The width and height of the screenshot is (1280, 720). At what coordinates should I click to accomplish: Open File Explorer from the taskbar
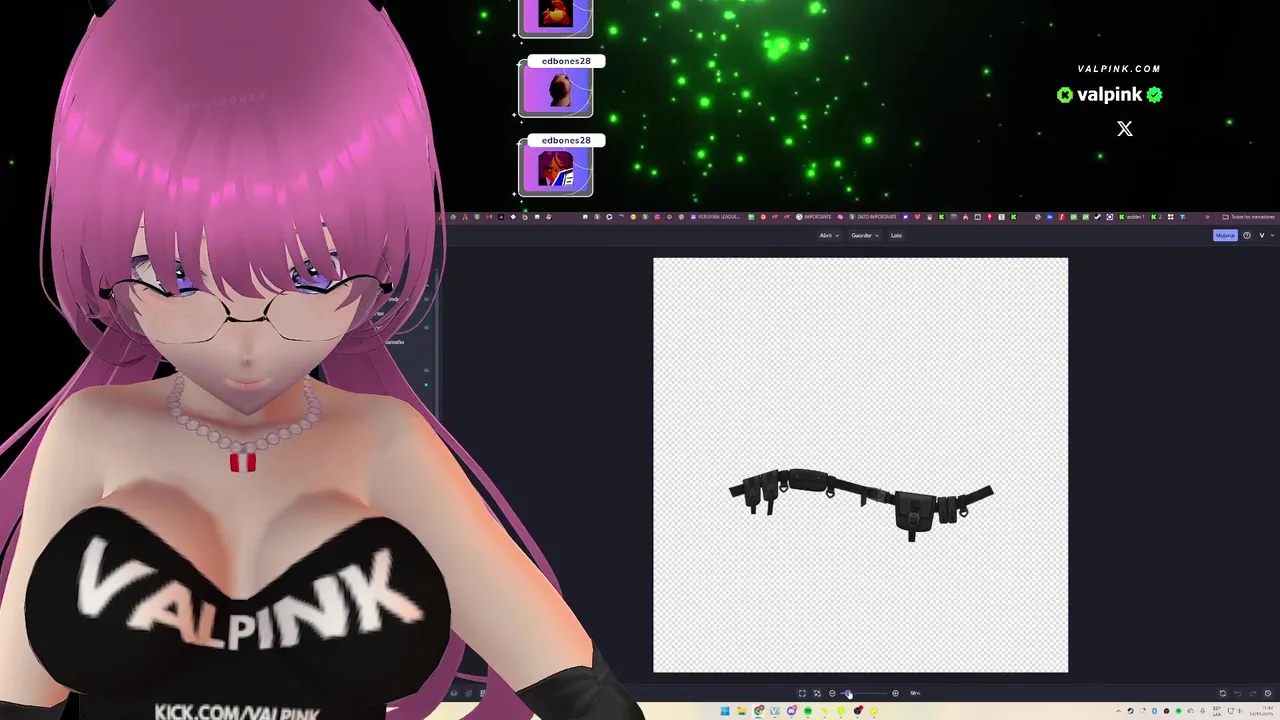click(742, 711)
